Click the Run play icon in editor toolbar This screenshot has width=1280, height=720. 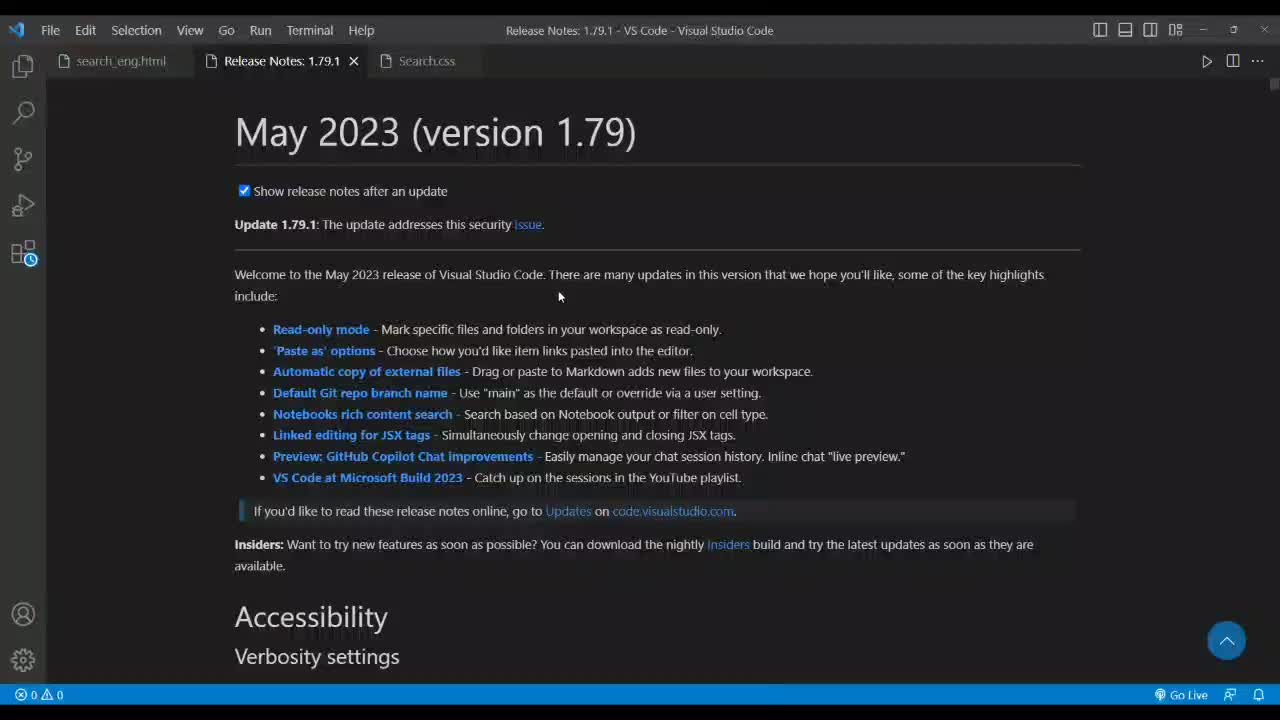click(1207, 61)
